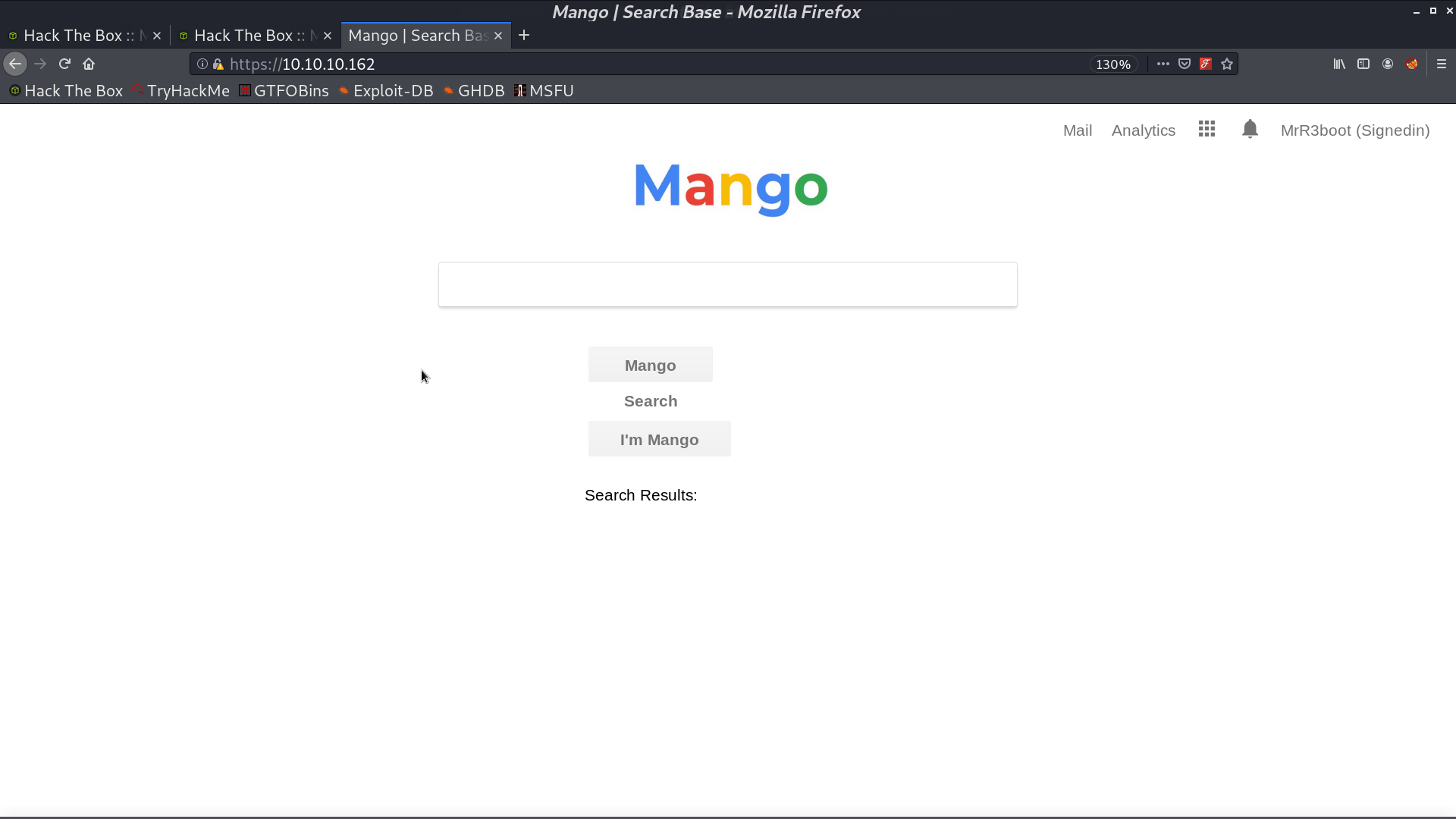Close the second Hack The Box tab
The height and width of the screenshot is (819, 1456).
(328, 36)
